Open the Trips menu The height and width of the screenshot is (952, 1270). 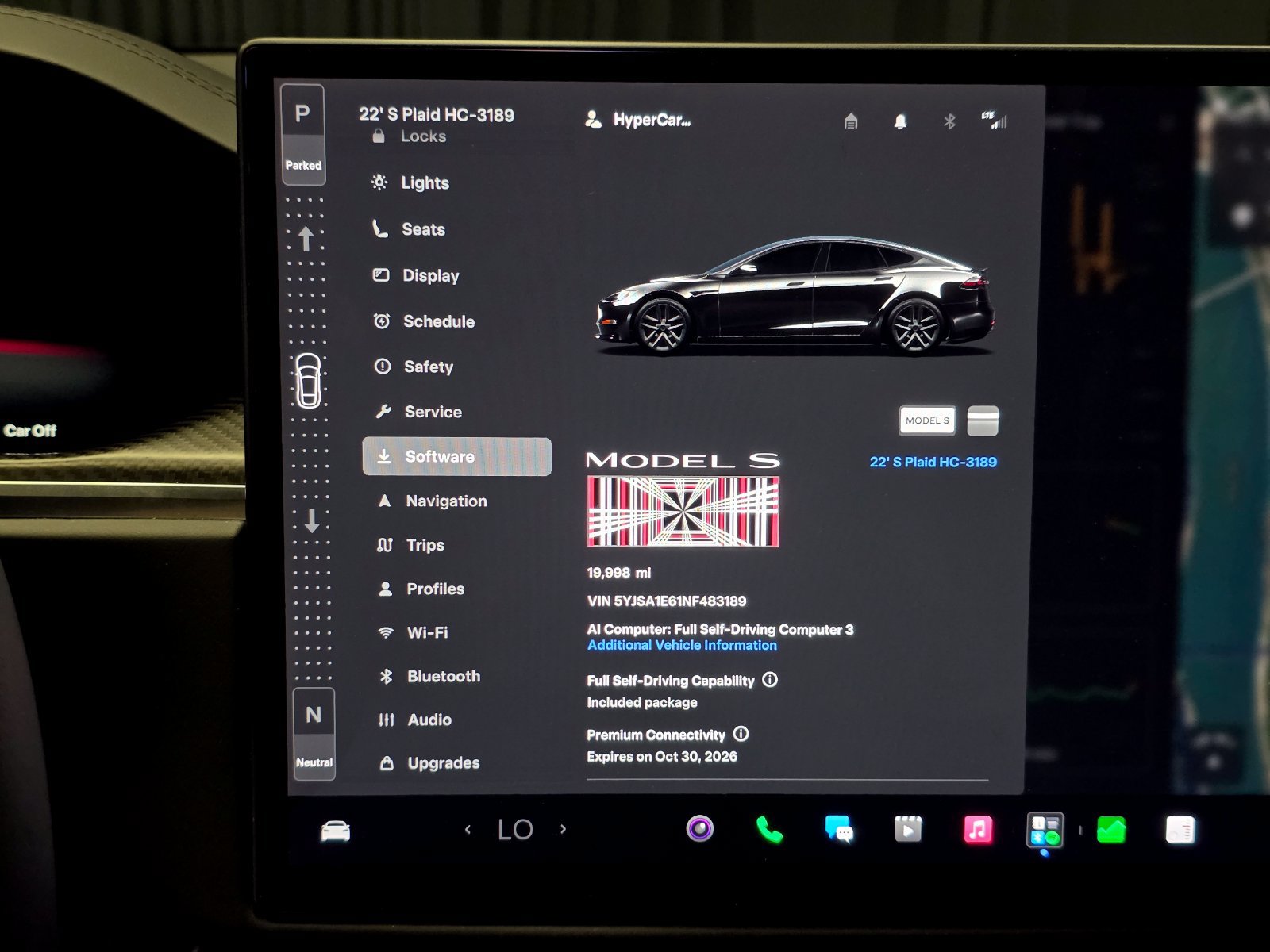(410, 545)
